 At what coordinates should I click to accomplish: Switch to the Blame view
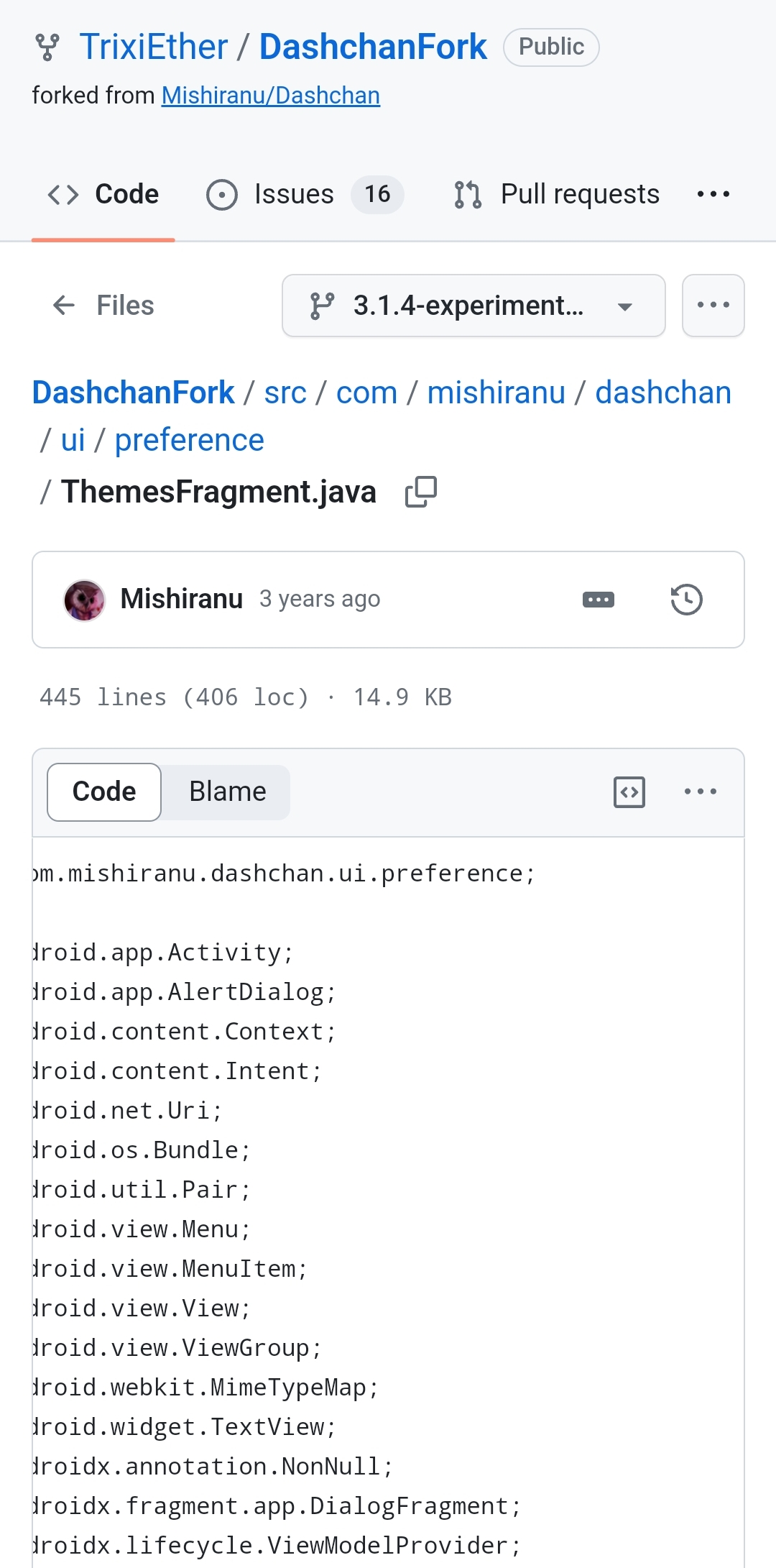click(x=227, y=792)
